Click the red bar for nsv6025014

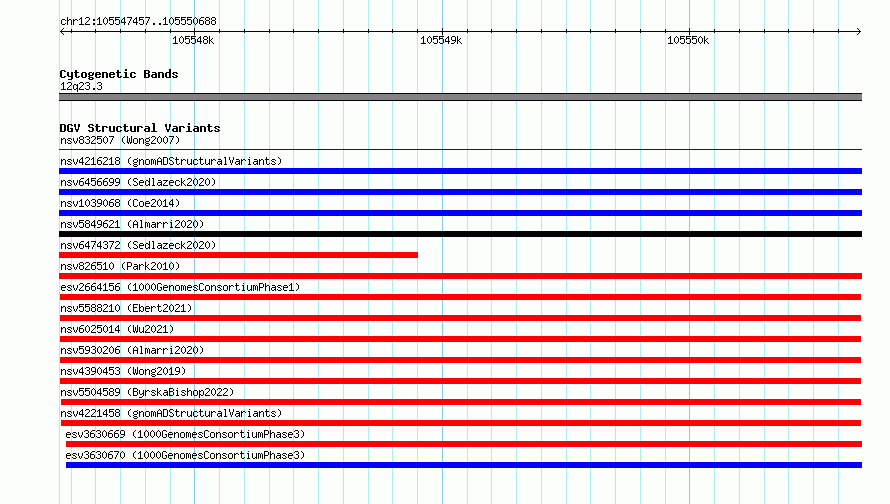click(460, 339)
